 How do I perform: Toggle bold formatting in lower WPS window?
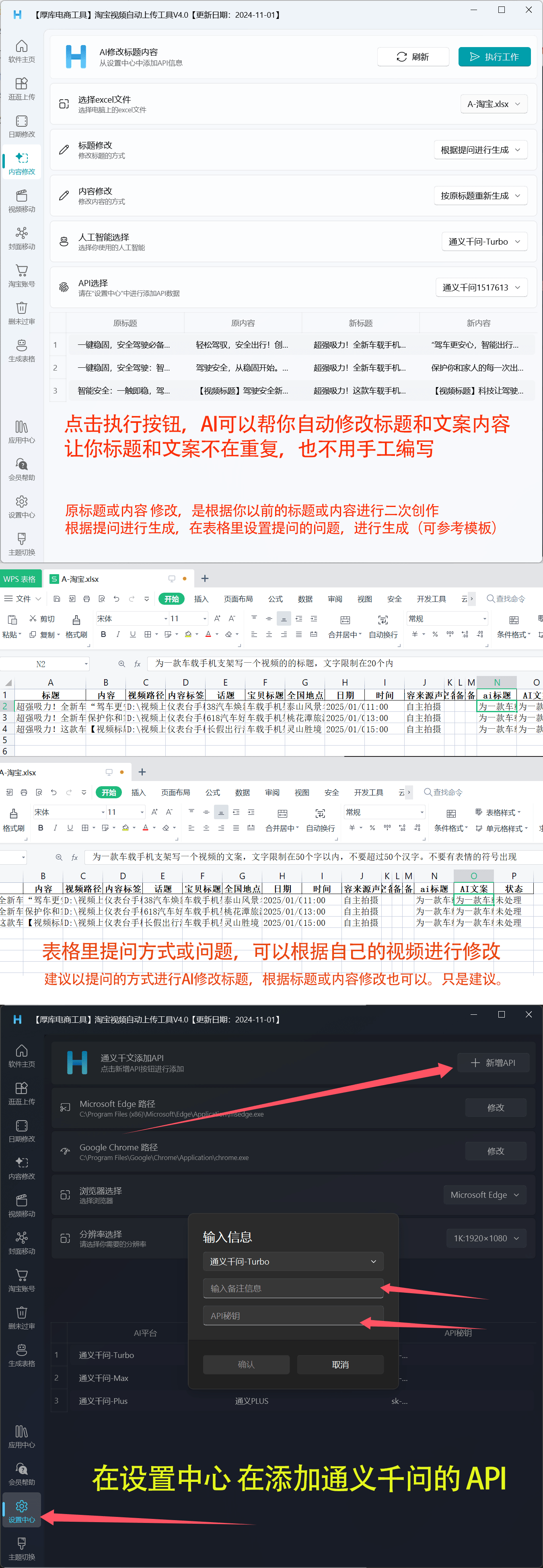coord(41,828)
